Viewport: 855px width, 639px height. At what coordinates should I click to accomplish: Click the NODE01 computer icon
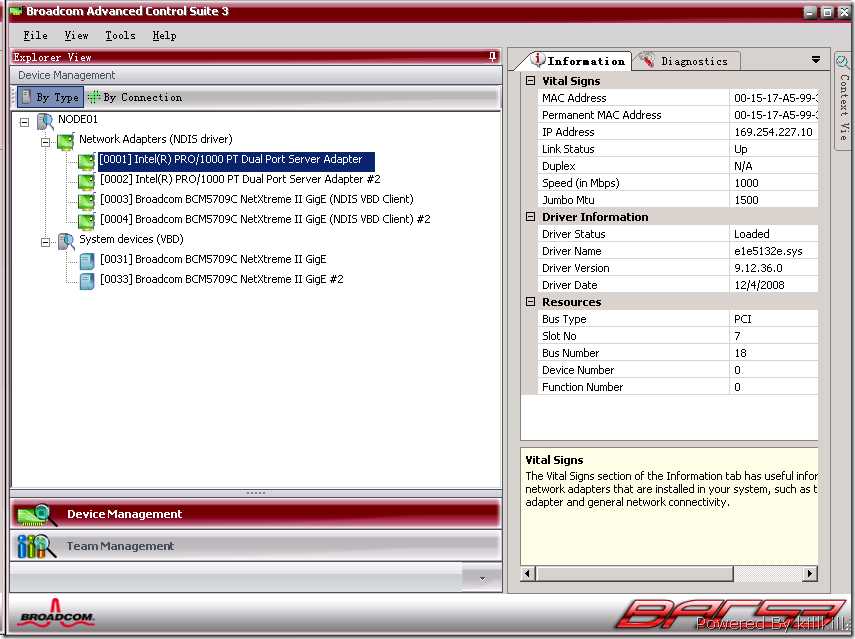pos(45,121)
